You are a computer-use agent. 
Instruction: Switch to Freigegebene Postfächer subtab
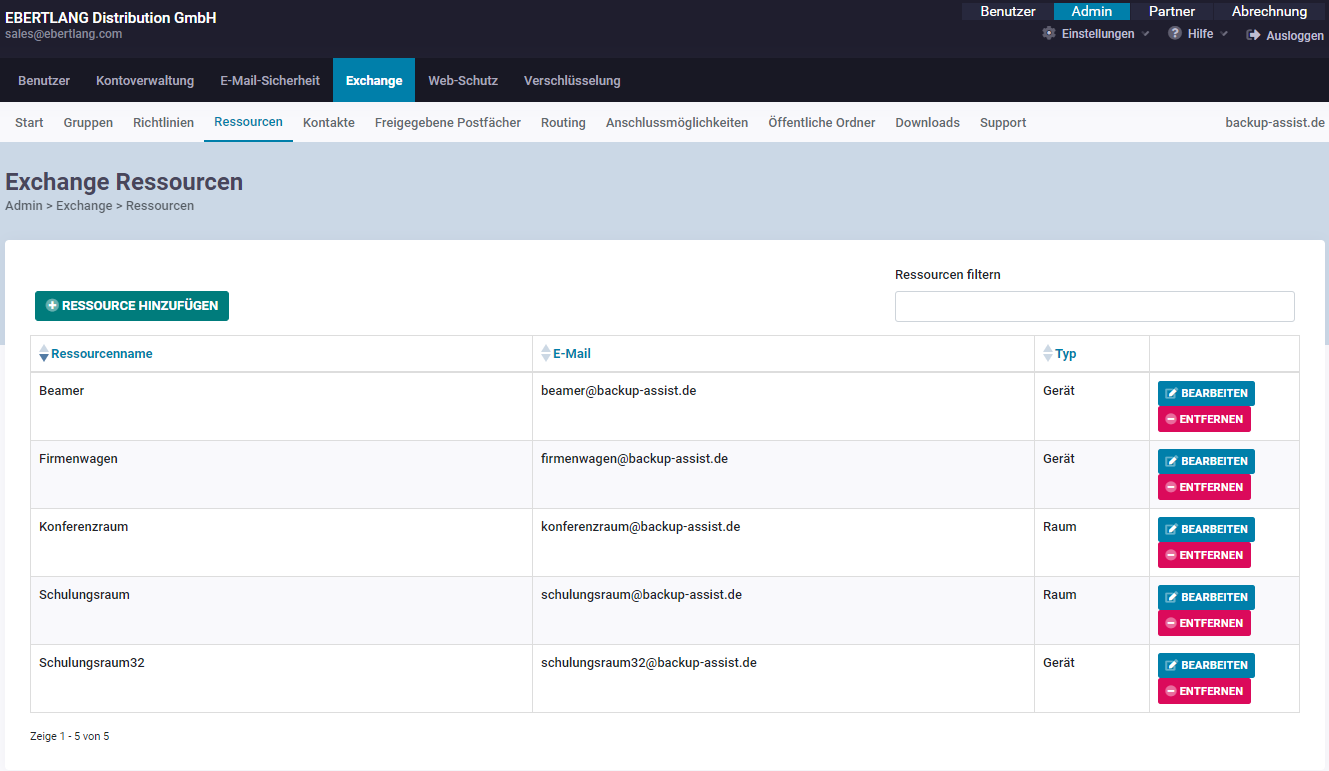(448, 123)
